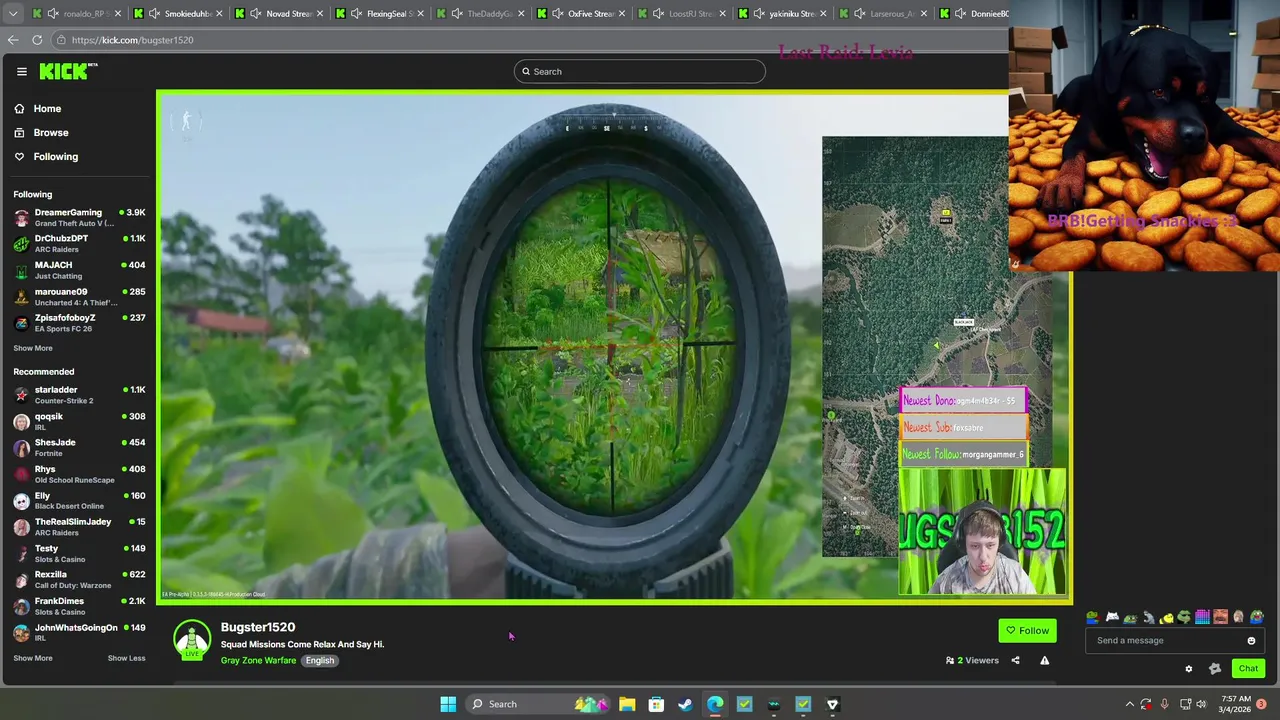Open the volume control in tray
1280x720 pixels.
[x=1203, y=704]
